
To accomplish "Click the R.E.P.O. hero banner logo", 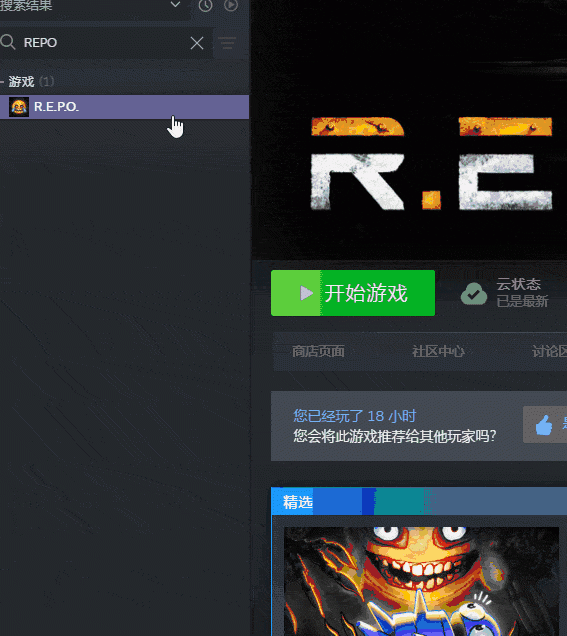I will tap(432, 163).
